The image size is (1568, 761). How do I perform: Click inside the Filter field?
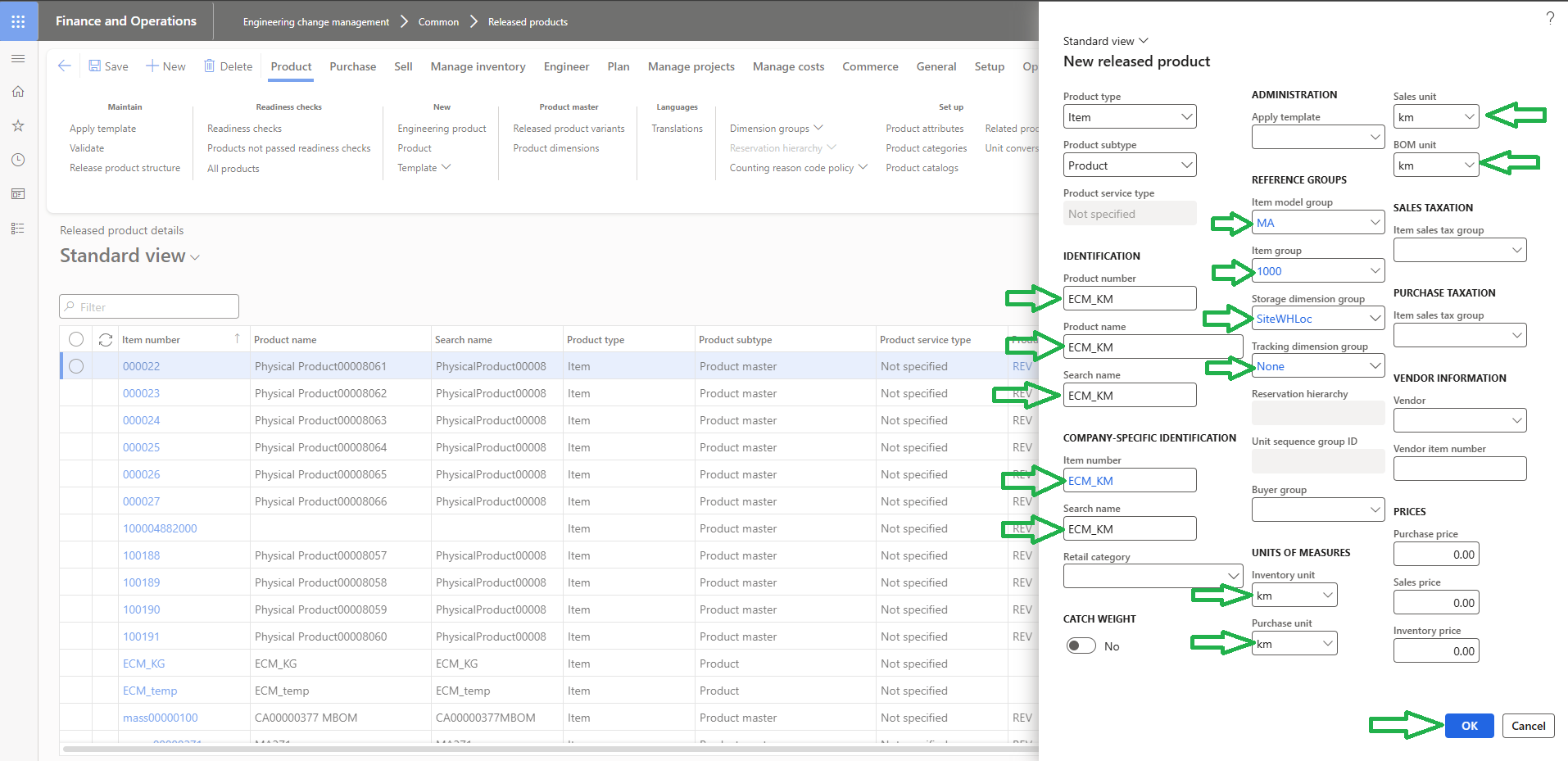point(147,306)
